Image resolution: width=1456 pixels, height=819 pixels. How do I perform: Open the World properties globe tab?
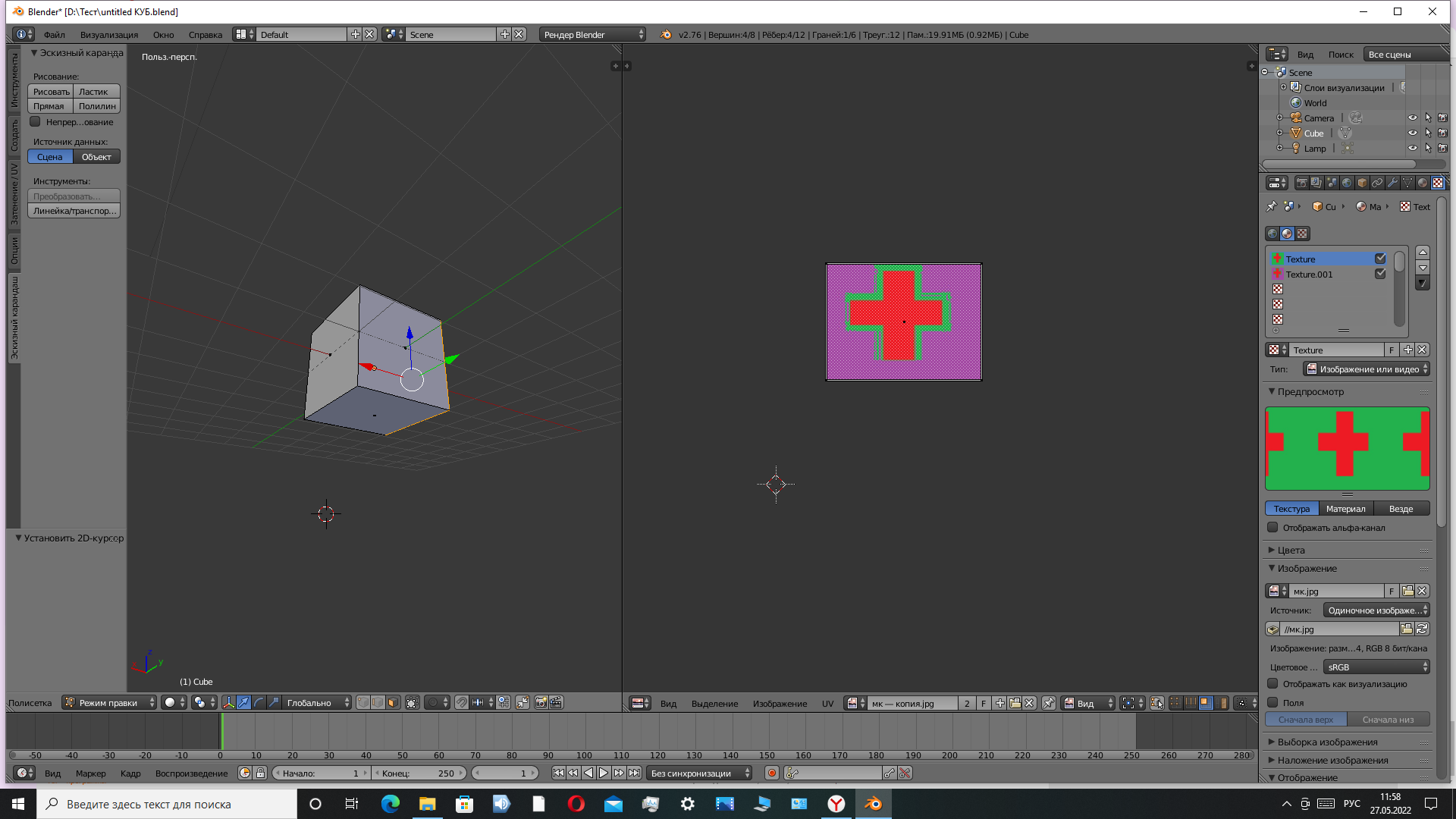[1347, 183]
